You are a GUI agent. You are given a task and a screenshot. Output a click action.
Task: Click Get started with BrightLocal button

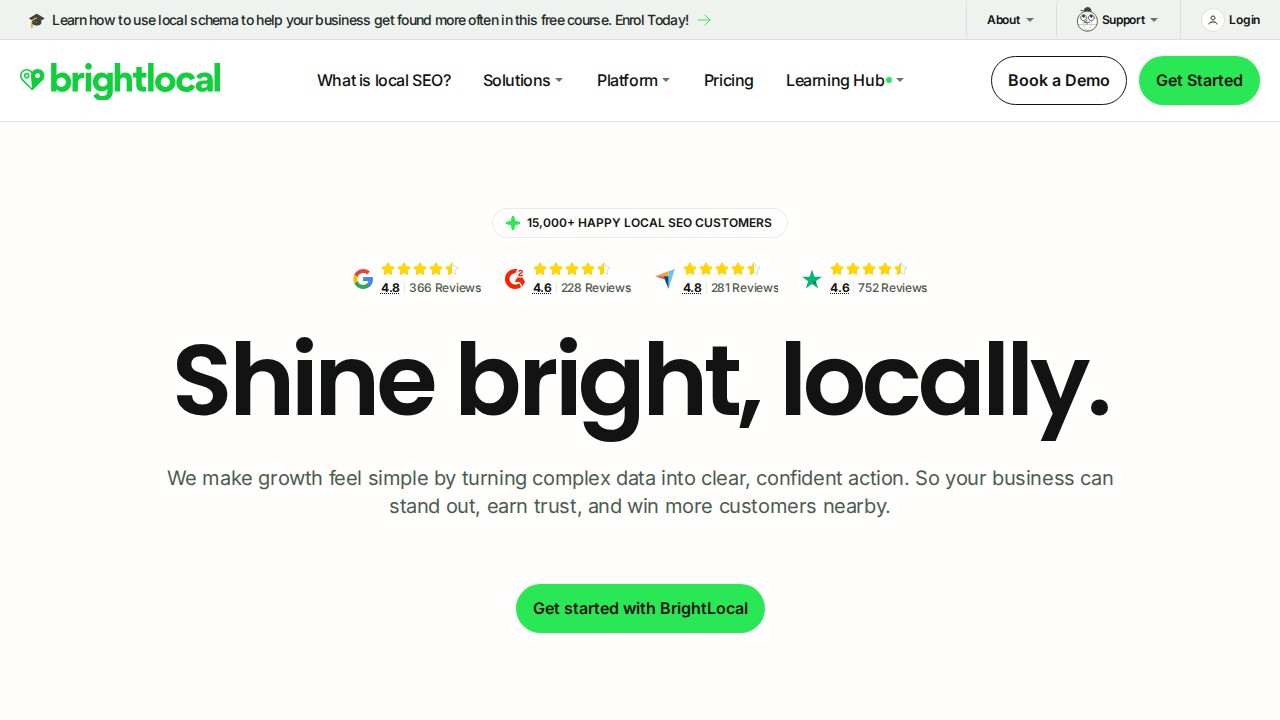click(x=640, y=608)
